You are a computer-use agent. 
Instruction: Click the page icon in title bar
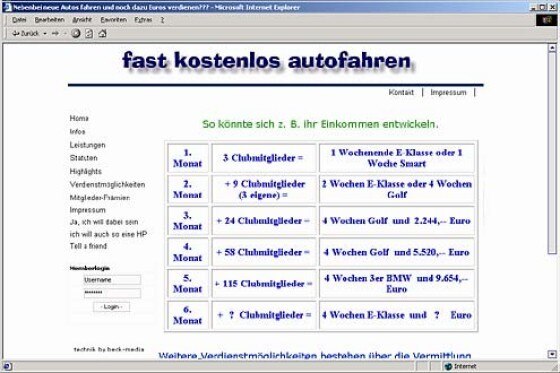7,7
